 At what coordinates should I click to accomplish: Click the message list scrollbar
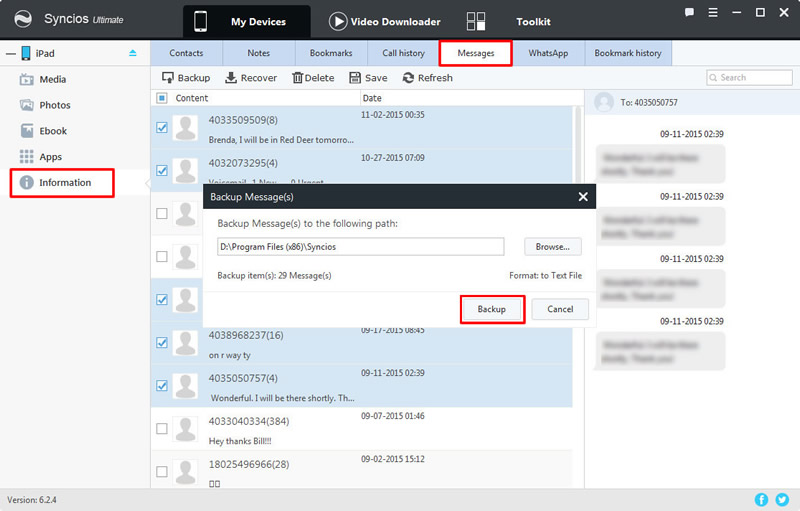click(578, 144)
